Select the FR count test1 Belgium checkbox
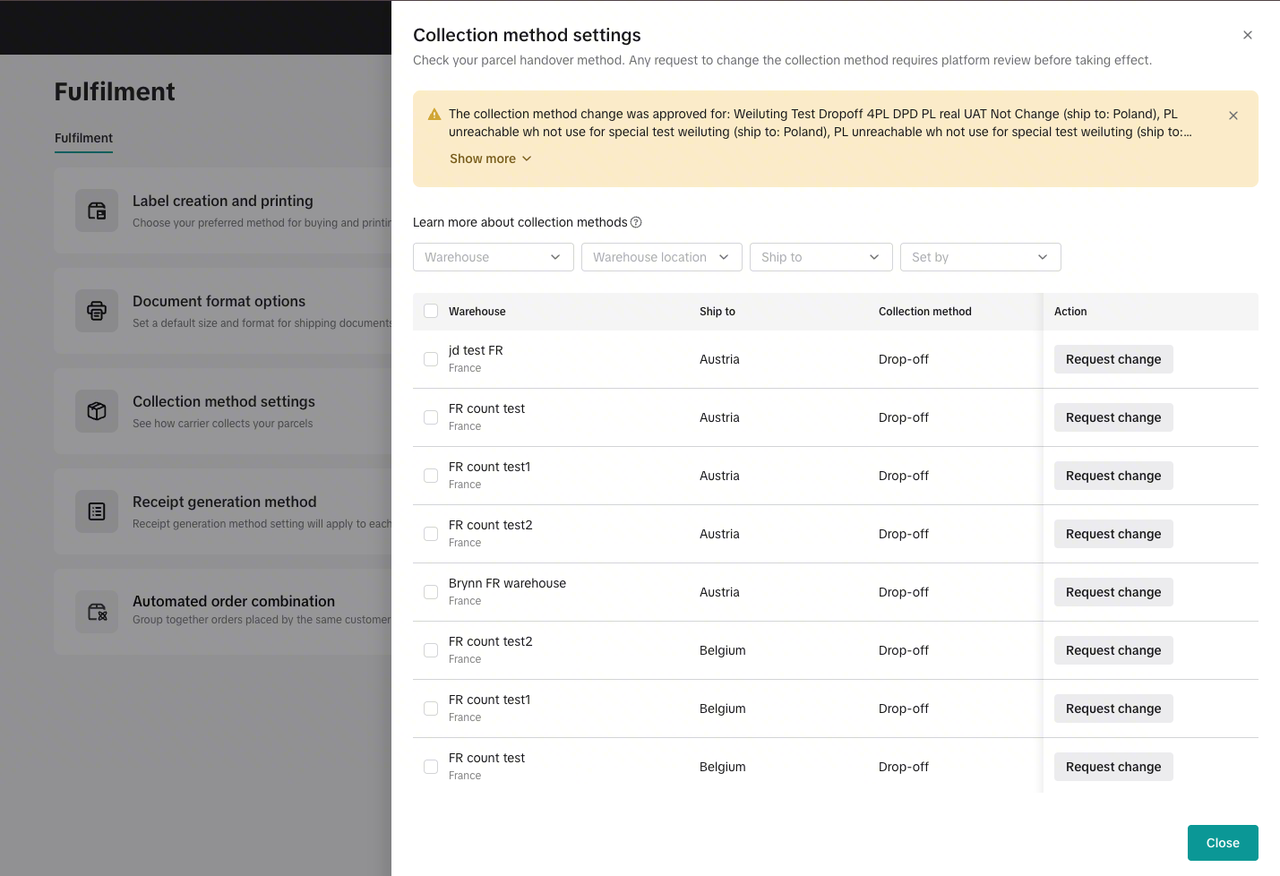 (x=431, y=708)
